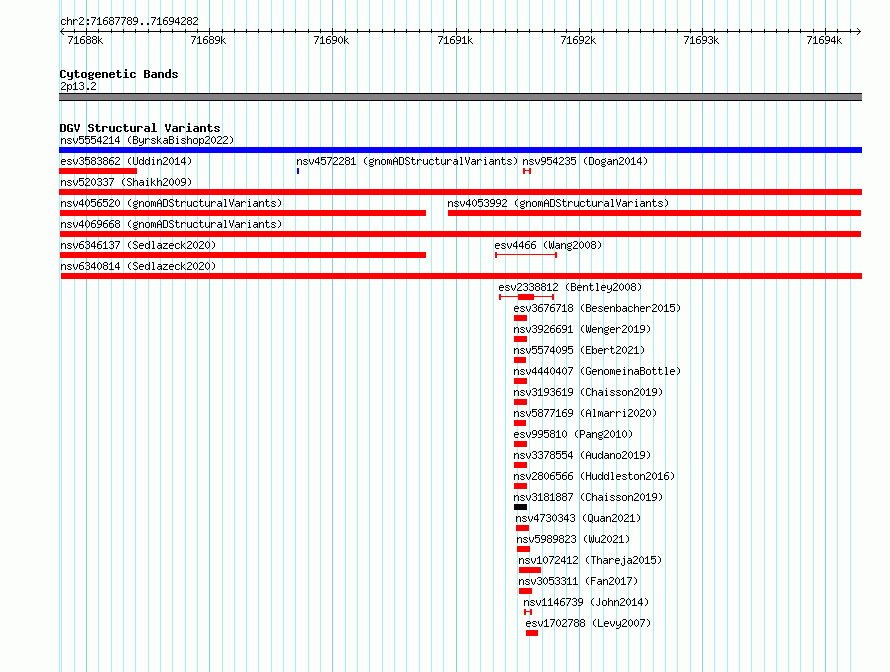
Task: Click the 71690k ruler tick label
Action: tap(331, 40)
